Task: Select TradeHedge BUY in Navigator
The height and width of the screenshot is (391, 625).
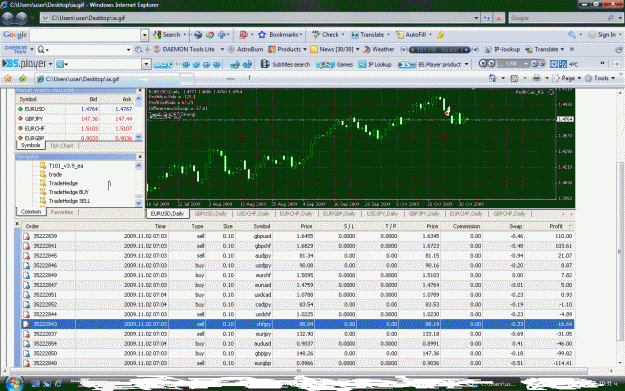Action: pos(69,192)
